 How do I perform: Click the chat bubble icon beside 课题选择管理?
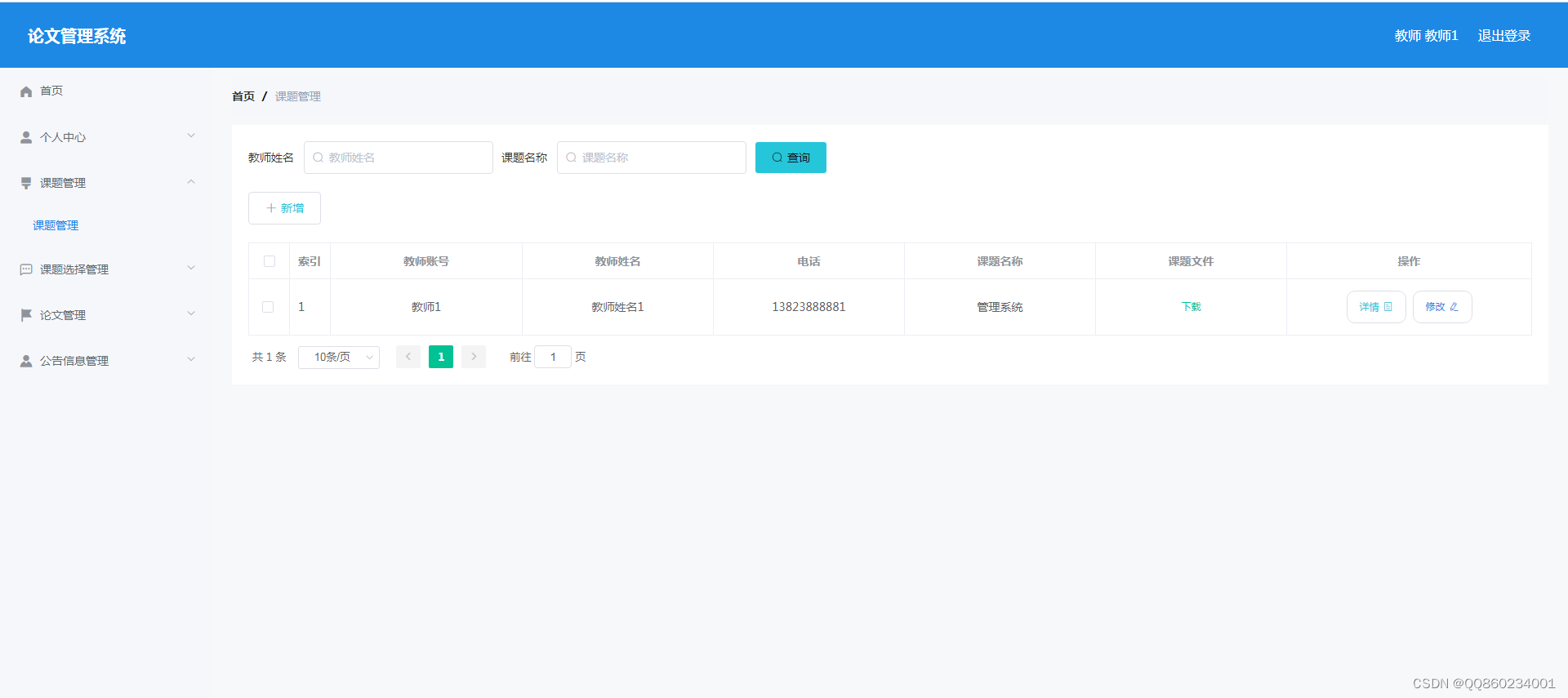(26, 269)
